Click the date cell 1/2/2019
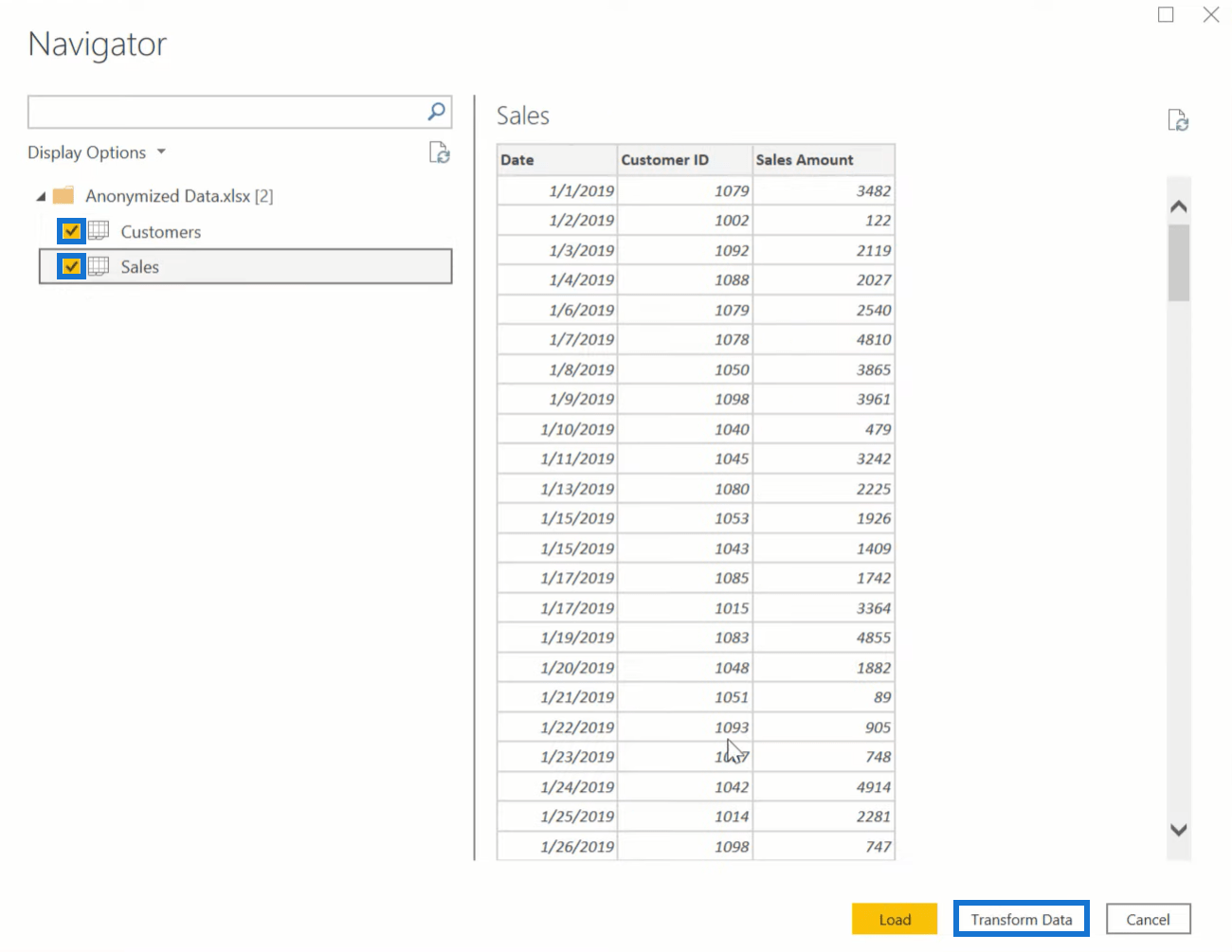This screenshot has height=952, width=1232. click(557, 220)
